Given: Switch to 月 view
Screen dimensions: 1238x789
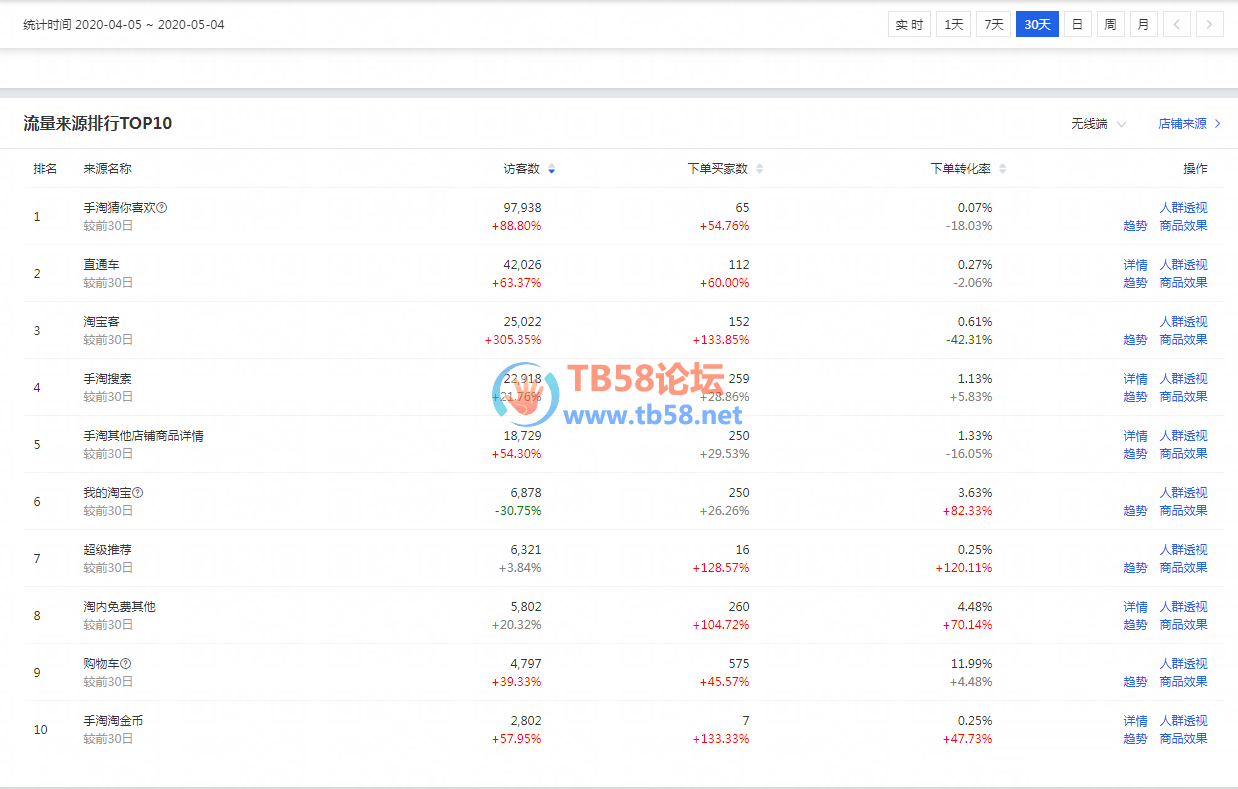Looking at the screenshot, I should click(x=1143, y=24).
